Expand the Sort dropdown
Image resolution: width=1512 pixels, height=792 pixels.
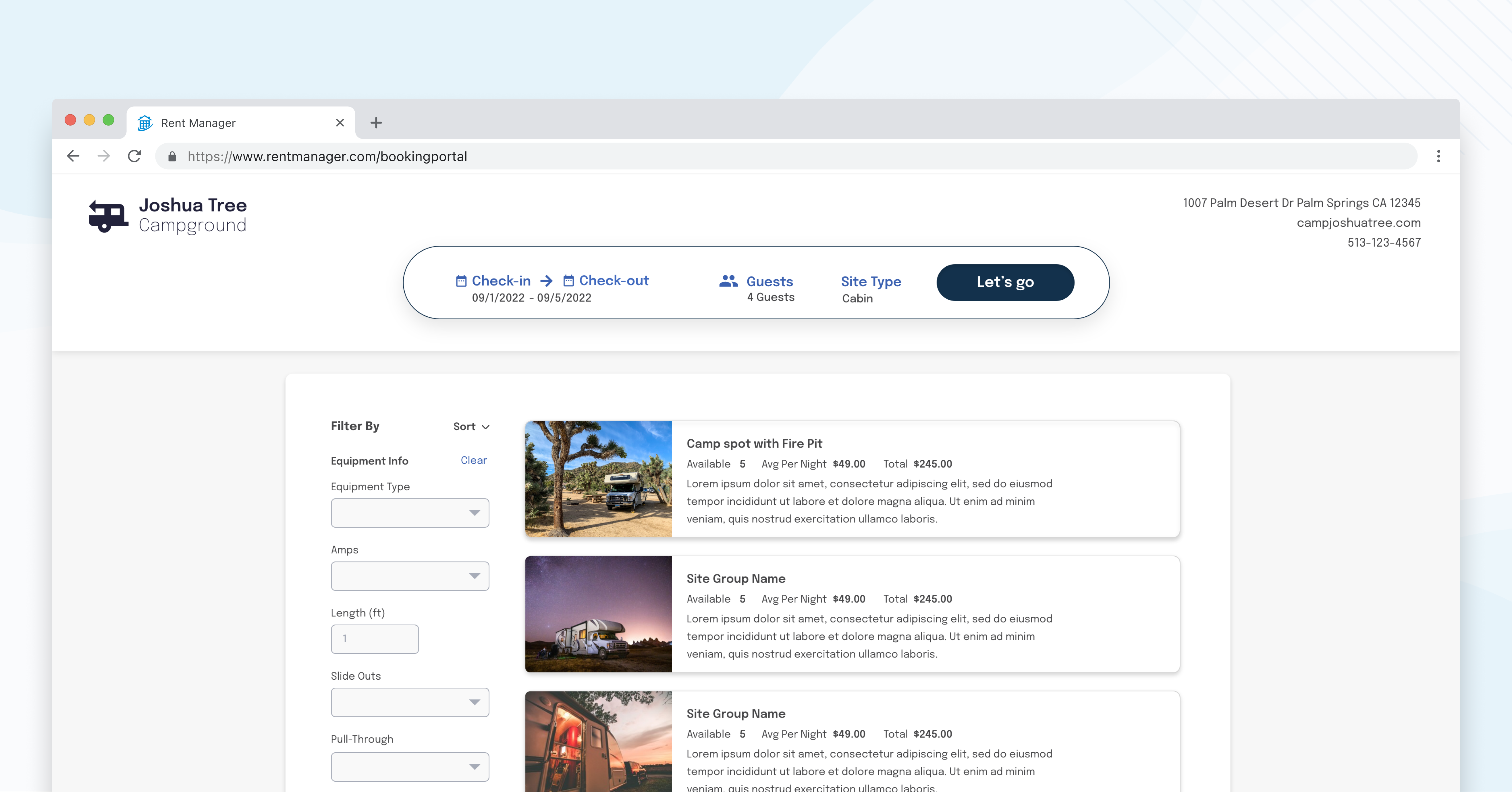tap(471, 427)
